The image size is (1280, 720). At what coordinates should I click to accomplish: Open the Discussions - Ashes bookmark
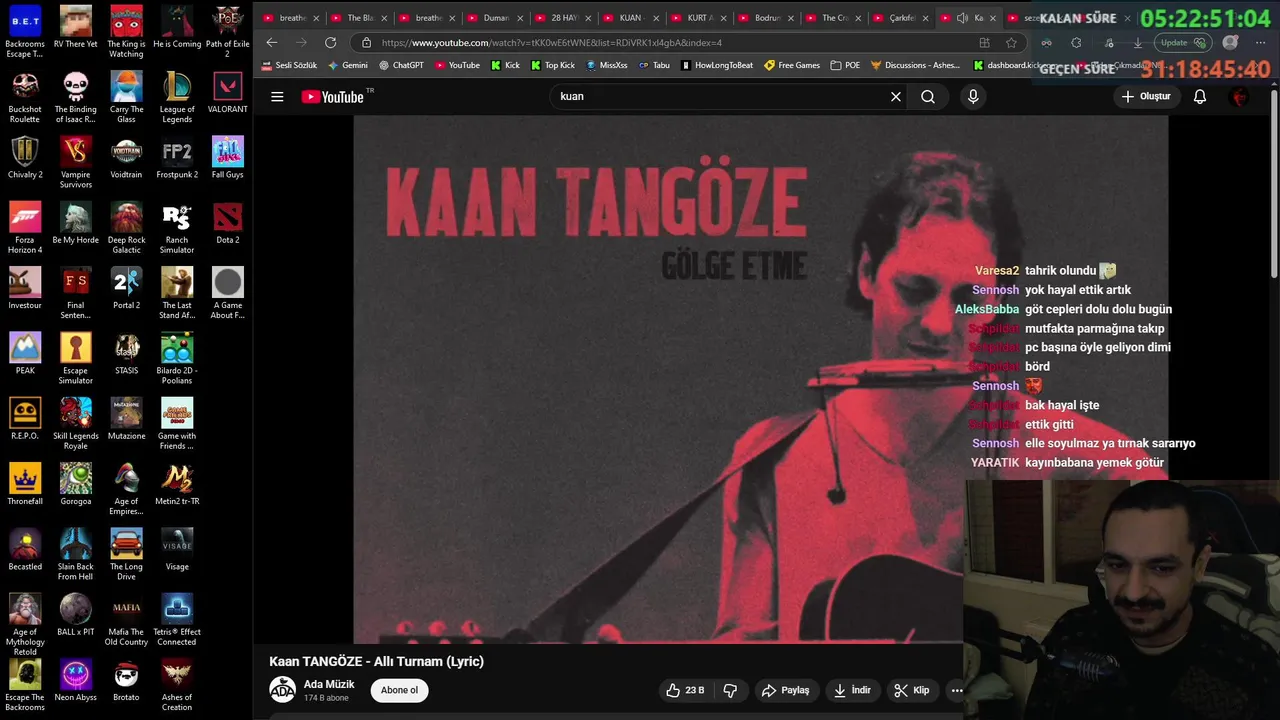[x=915, y=65]
